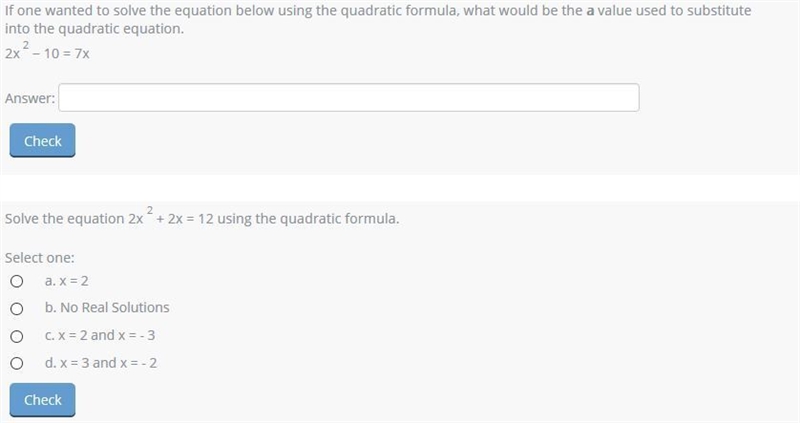Click Check button below the Answer field

42,140
